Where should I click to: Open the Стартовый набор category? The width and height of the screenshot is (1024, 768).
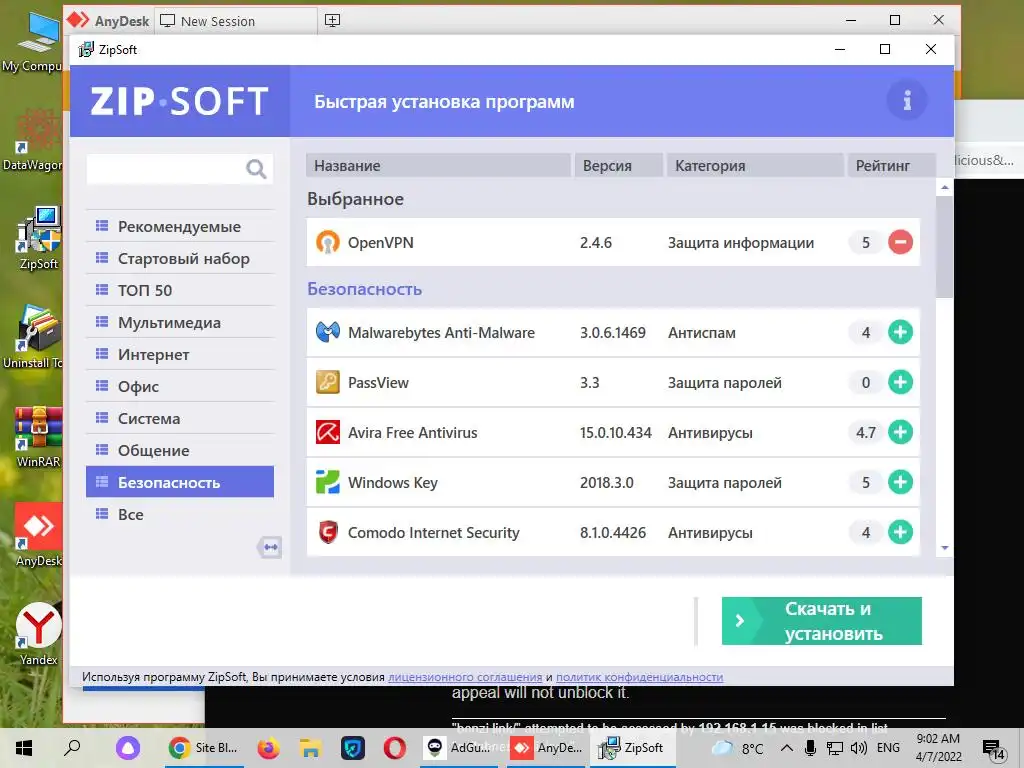[180, 259]
